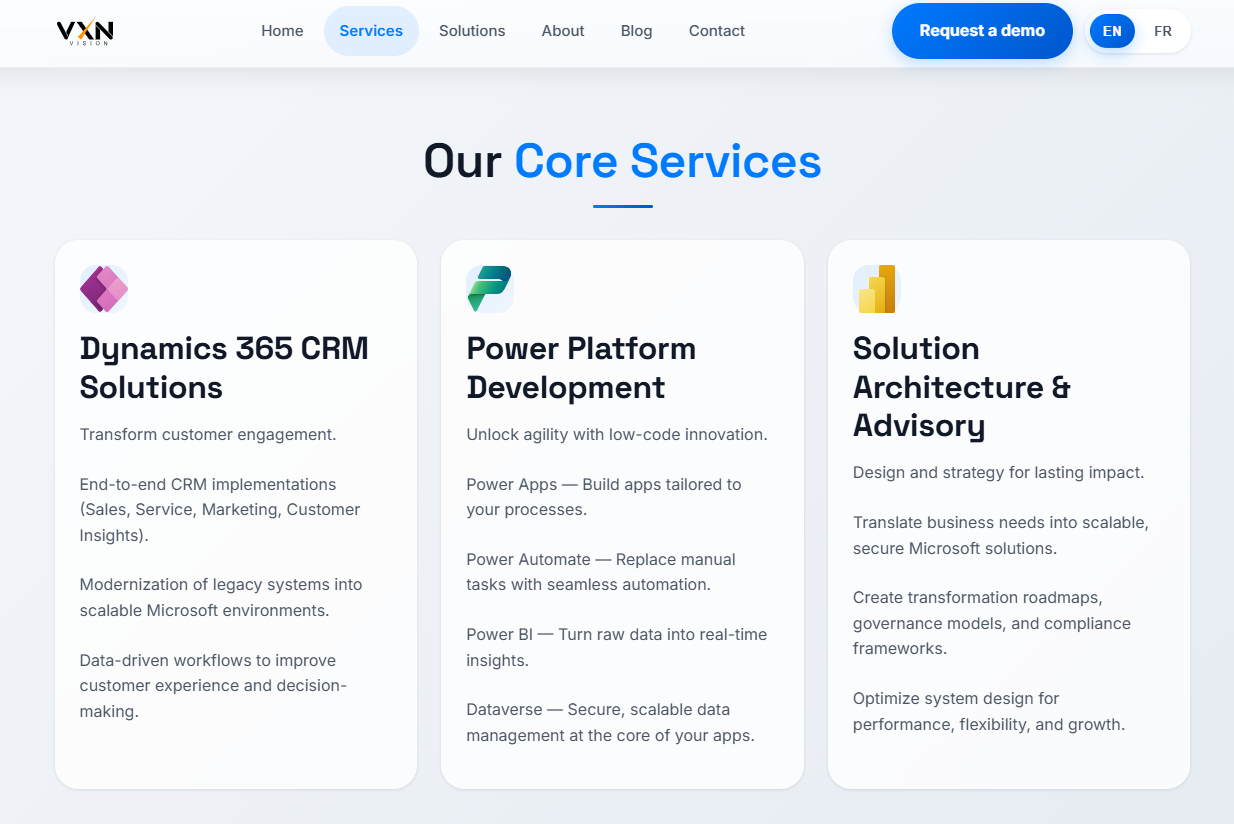Navigate to the Home menu item
The width and height of the screenshot is (1234, 824).
282,31
